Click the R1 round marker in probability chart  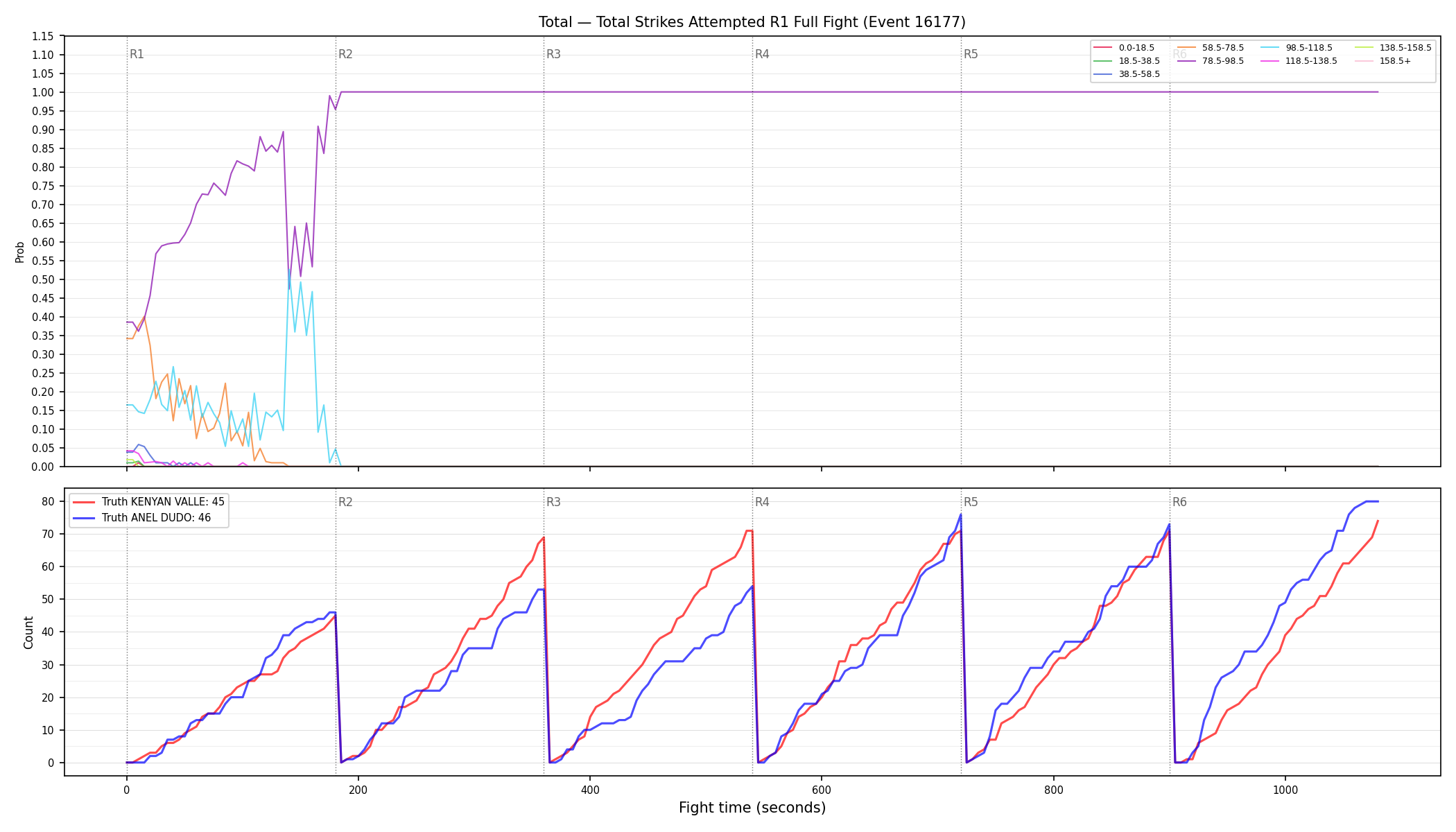pyautogui.click(x=137, y=55)
